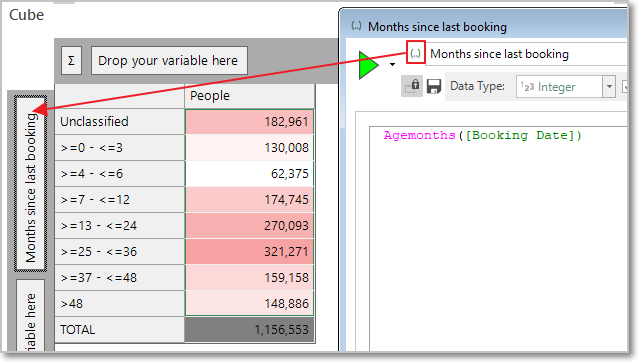Viewport: 638px width, 362px height.
Task: Click the 1,156,553 total cell
Action: (x=249, y=330)
